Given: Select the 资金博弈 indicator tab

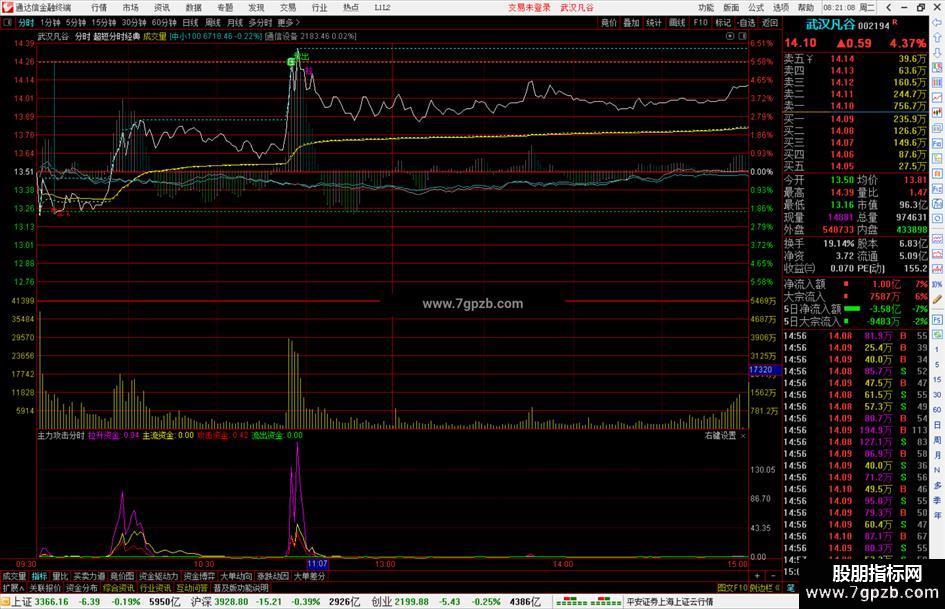Looking at the screenshot, I should (x=199, y=576).
